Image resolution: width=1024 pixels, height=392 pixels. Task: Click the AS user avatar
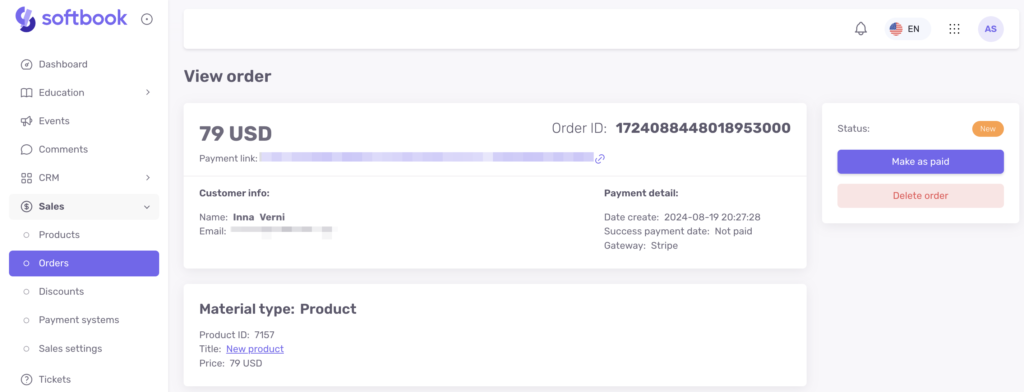pyautogui.click(x=990, y=29)
